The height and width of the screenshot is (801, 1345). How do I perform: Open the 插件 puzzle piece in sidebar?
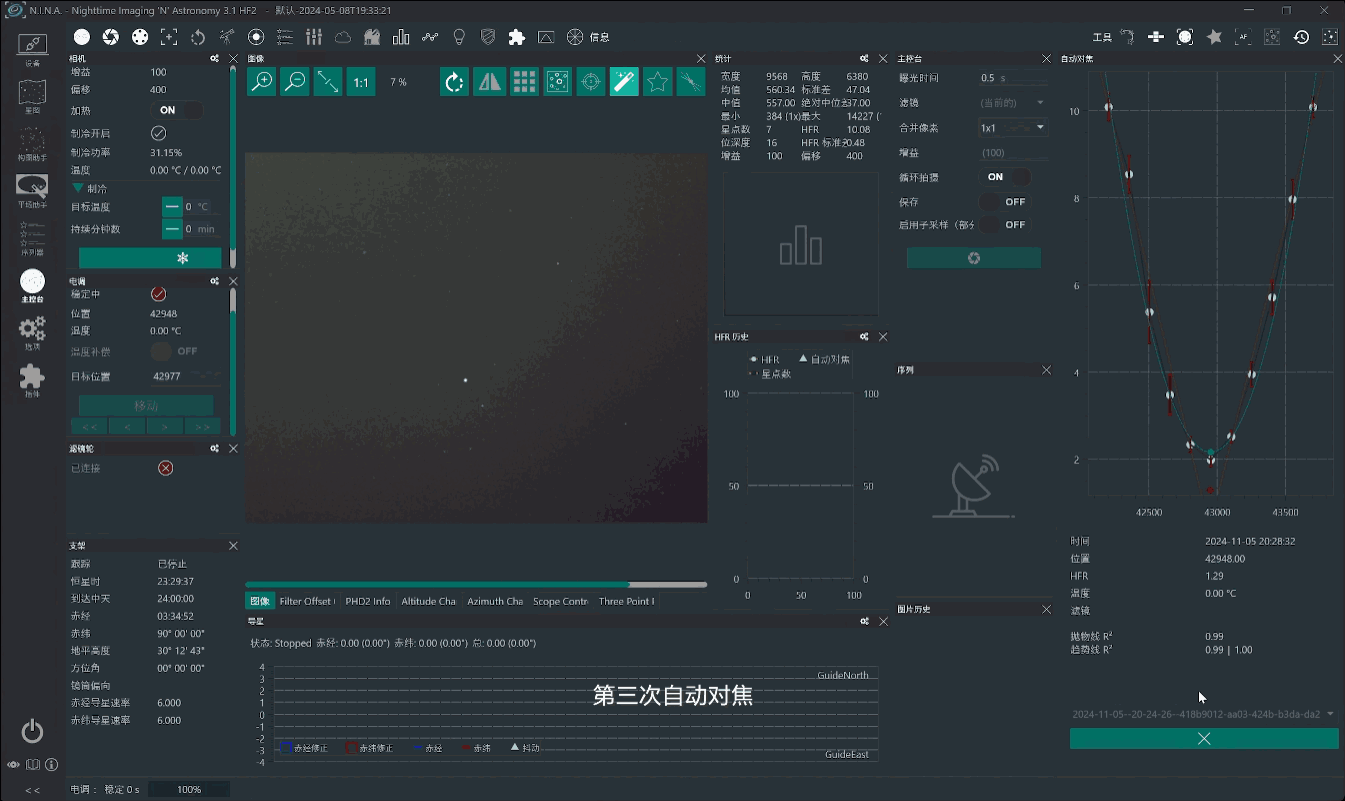[x=32, y=379]
